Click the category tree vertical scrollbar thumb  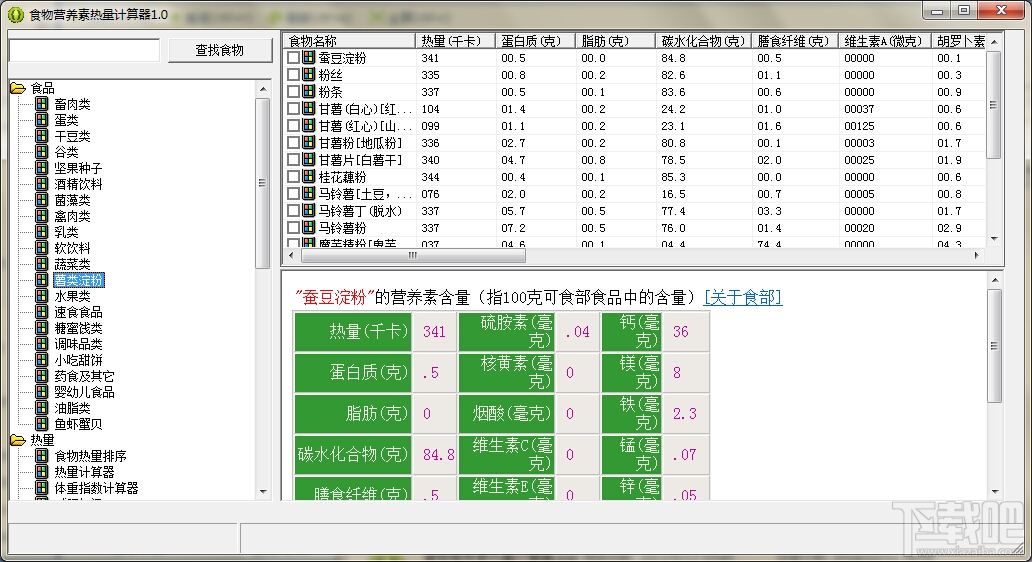pyautogui.click(x=263, y=183)
